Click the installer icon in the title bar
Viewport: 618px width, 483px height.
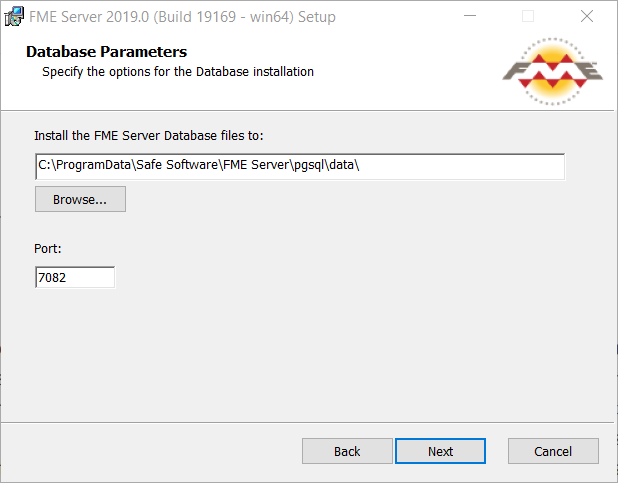point(14,17)
